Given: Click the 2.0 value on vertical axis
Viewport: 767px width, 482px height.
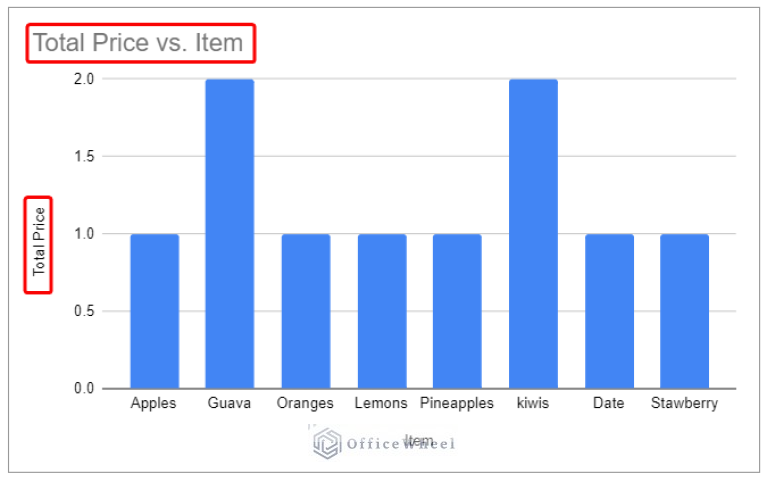Looking at the screenshot, I should click(84, 79).
